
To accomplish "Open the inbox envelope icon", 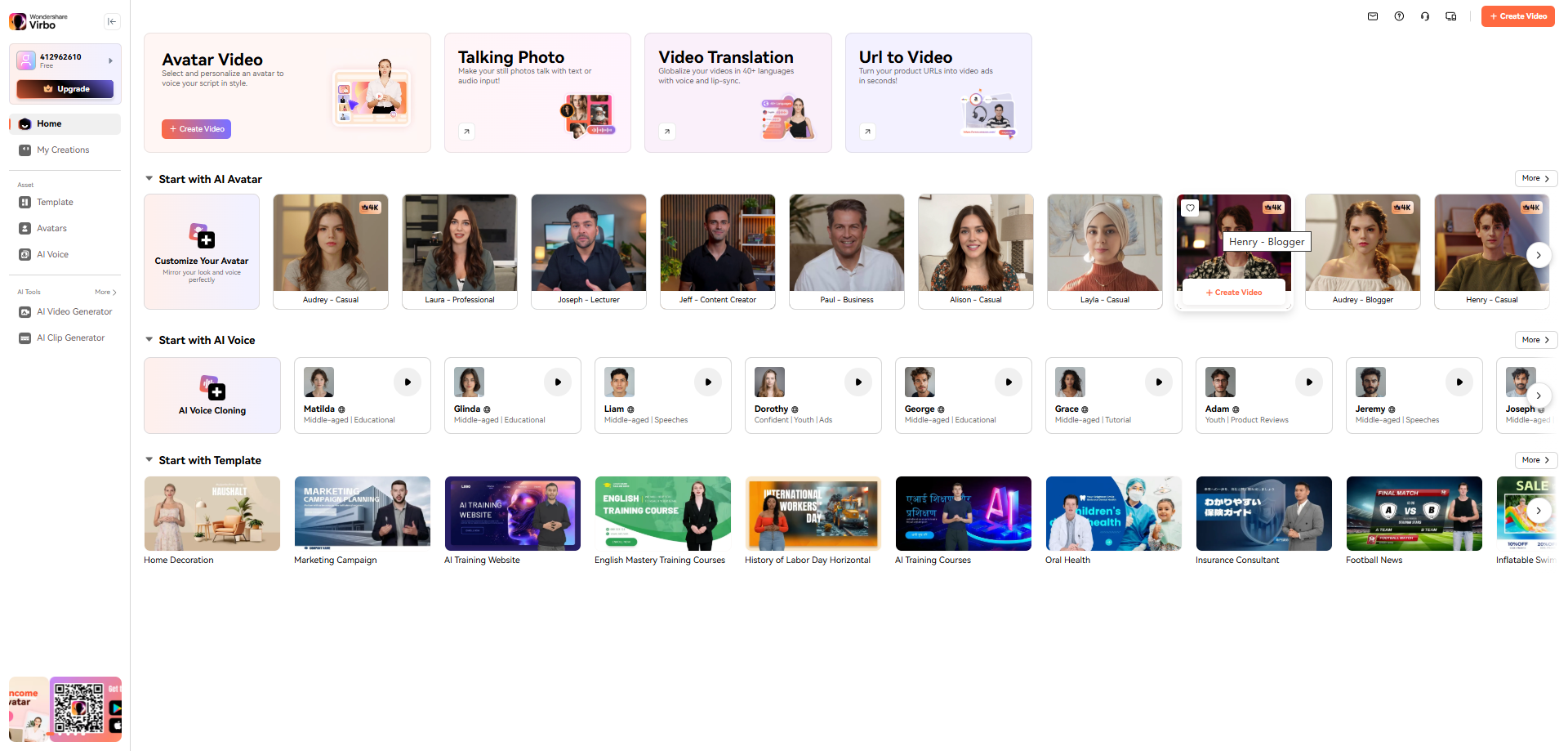I will [1373, 16].
